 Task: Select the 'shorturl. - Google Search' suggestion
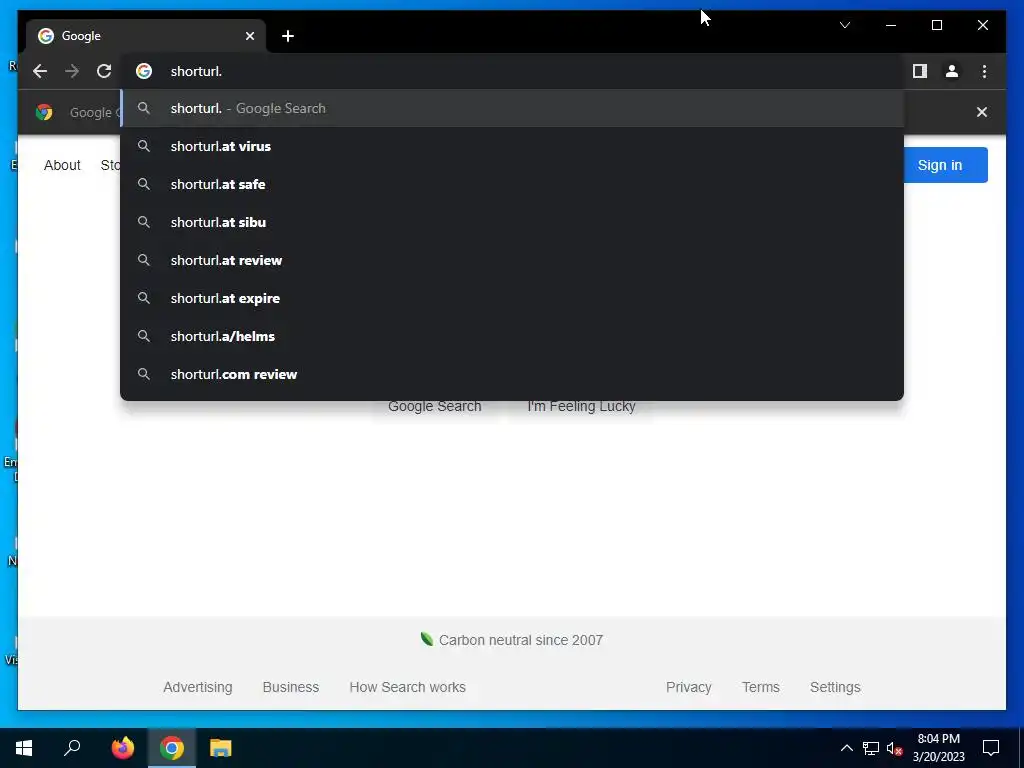[512, 108]
